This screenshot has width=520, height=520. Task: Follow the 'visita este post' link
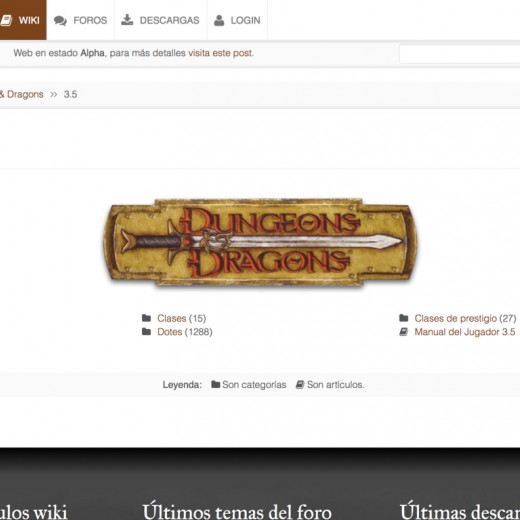(x=221, y=53)
